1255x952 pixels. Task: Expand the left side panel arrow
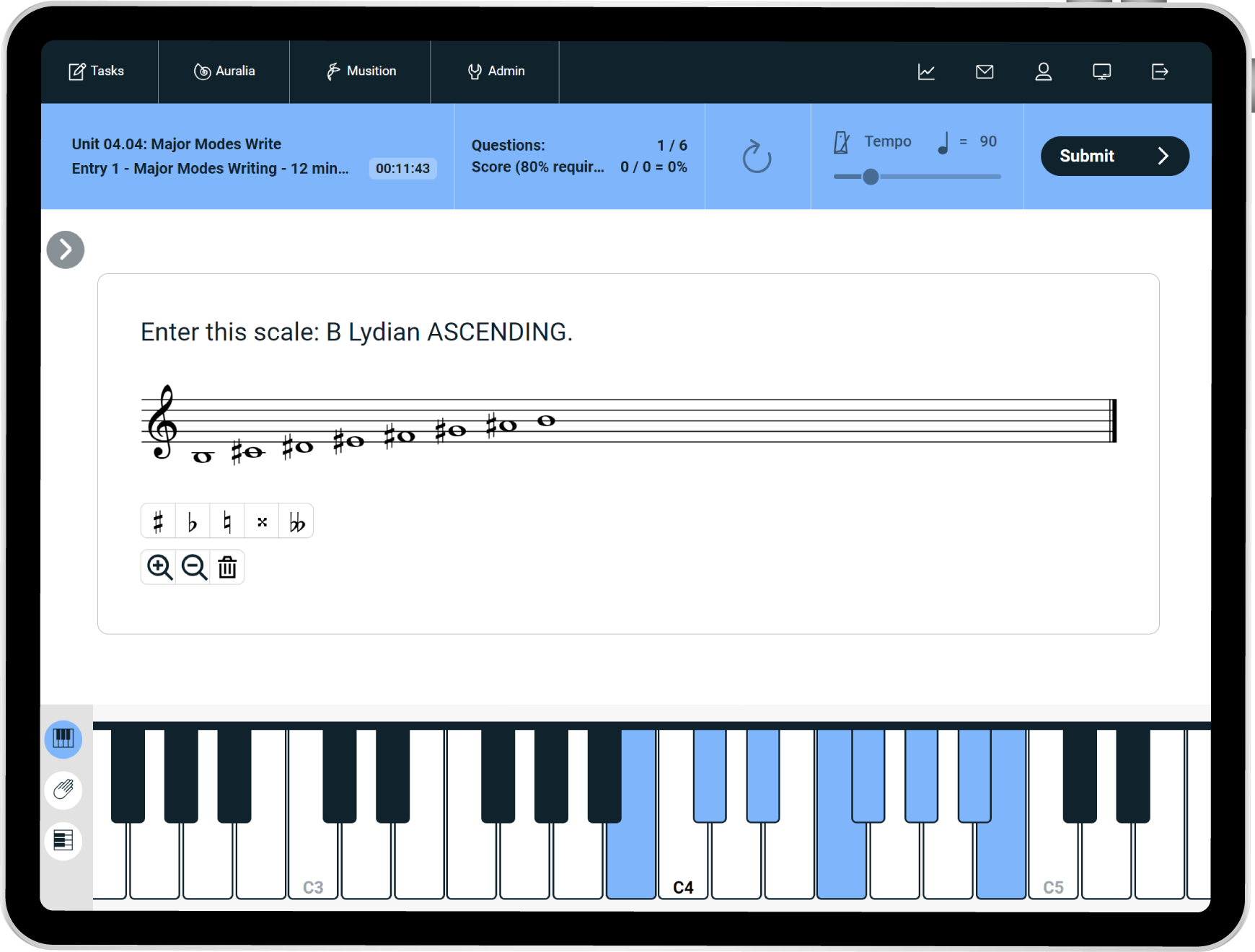(x=66, y=250)
